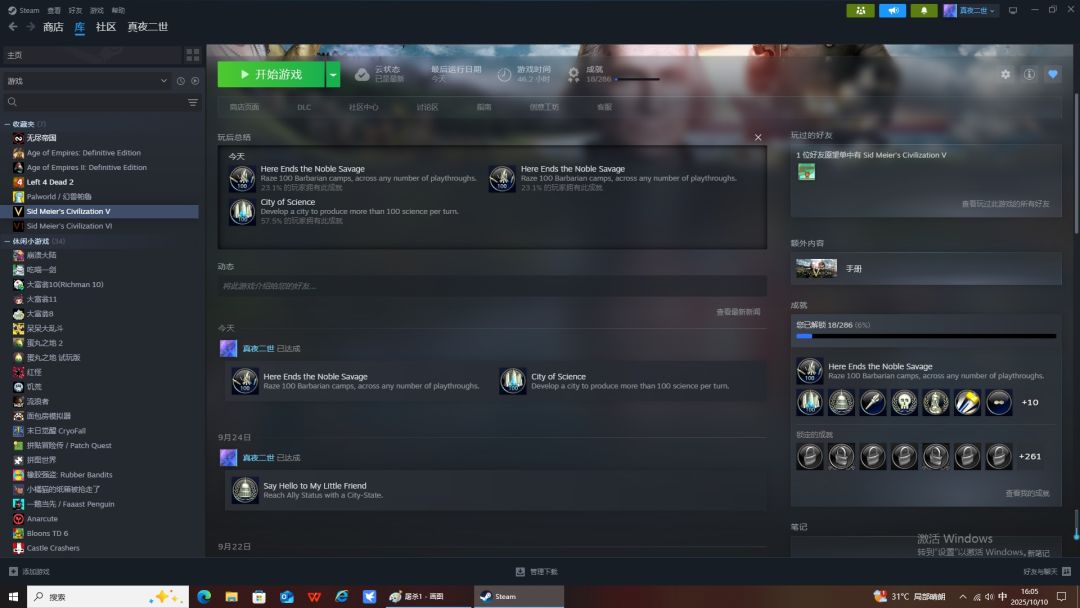Screen dimensions: 1080x608
Task: Click the achievements gear icon in header bar
Action: click(x=574, y=74)
